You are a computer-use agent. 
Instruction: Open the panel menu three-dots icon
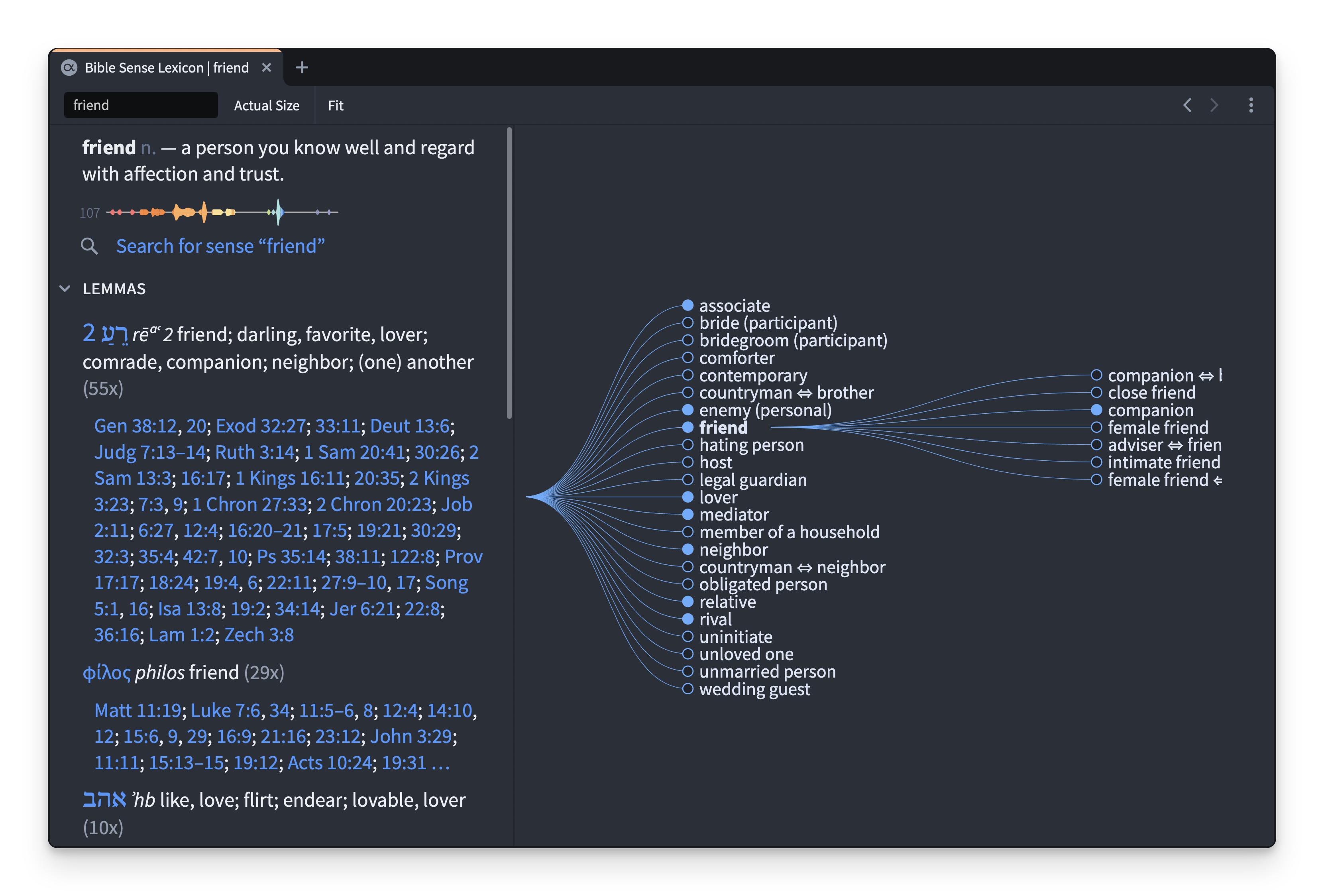click(x=1251, y=105)
